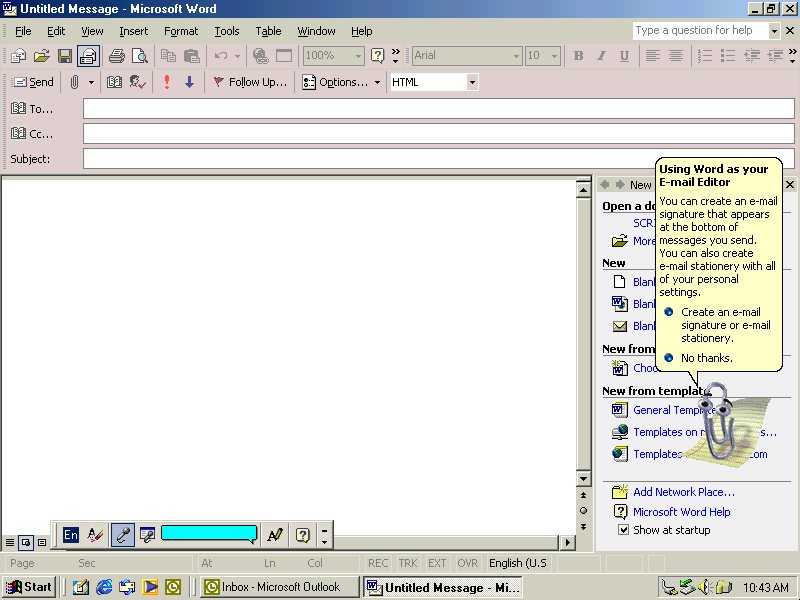Click the Open folder icon

42,56
